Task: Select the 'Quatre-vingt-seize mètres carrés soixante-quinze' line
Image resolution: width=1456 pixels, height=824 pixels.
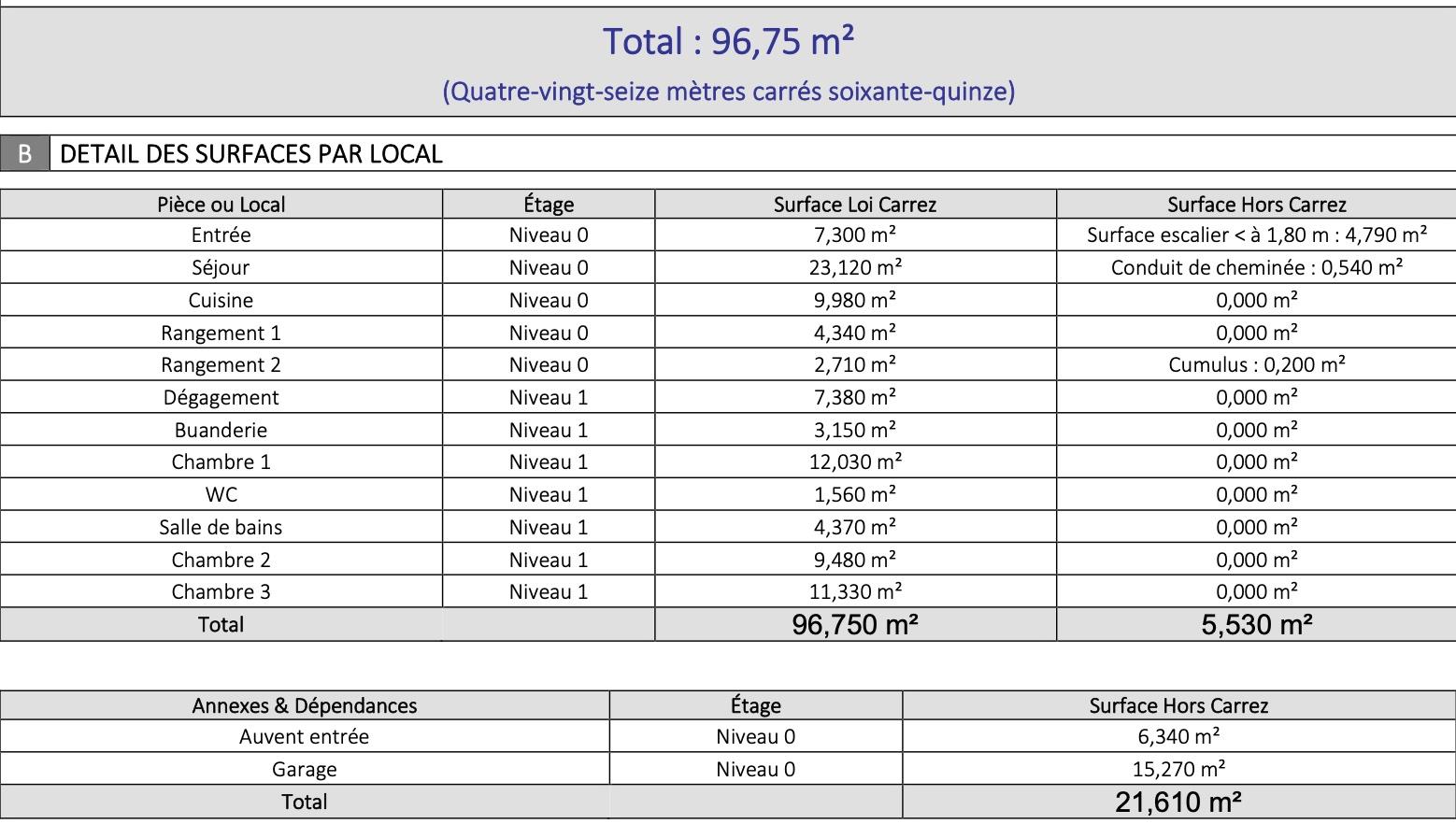Action: 728,92
